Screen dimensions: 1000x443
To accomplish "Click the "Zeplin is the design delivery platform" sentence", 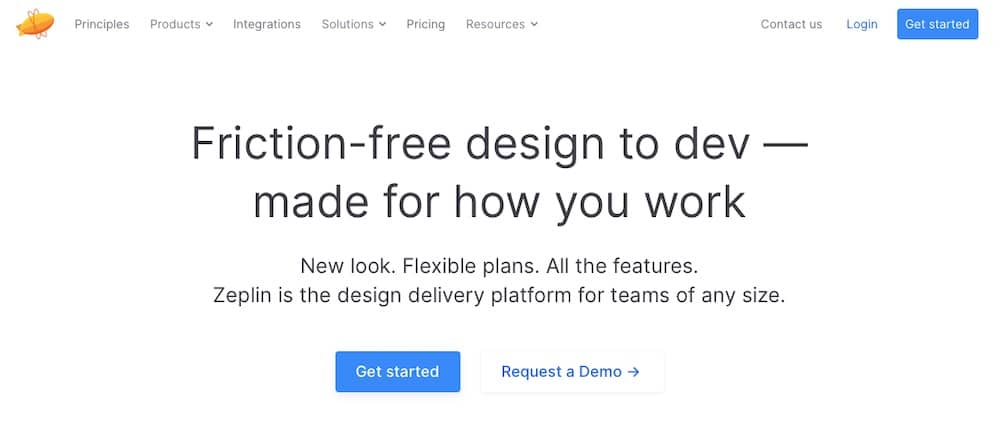I will [x=499, y=296].
